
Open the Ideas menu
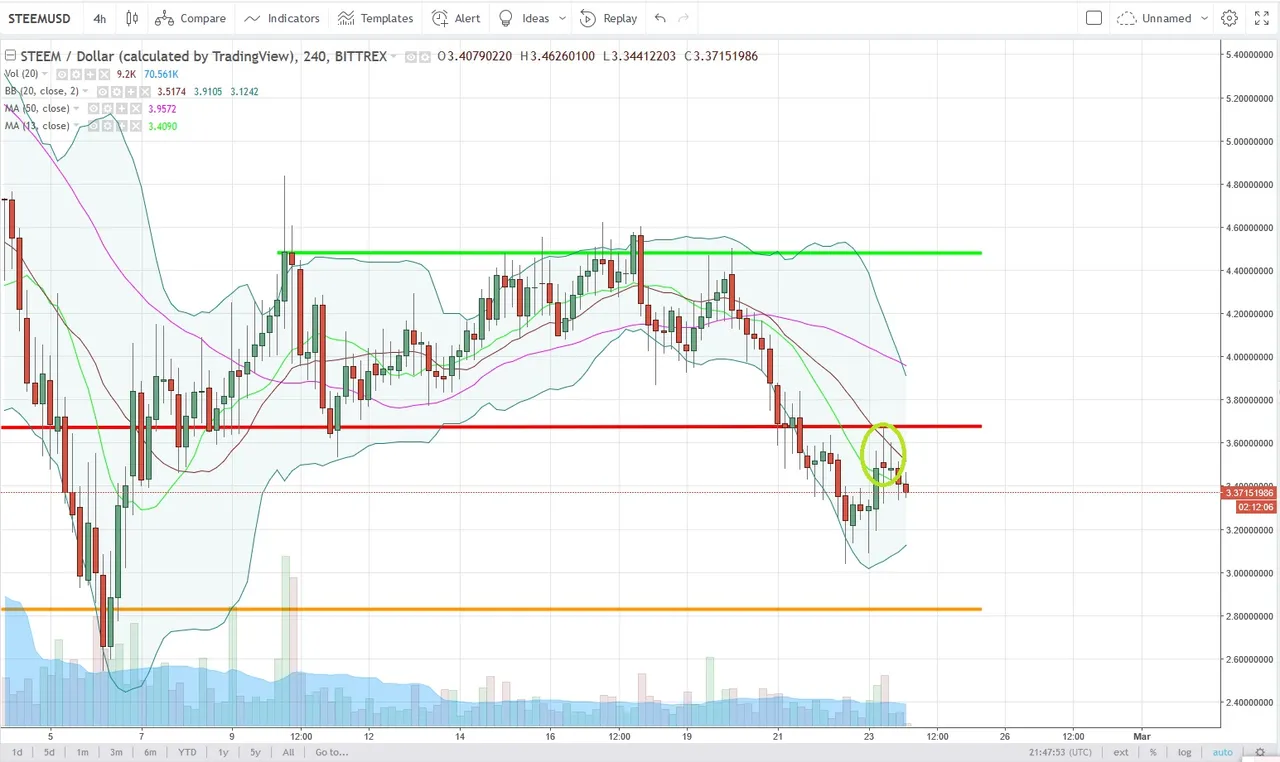coord(524,18)
